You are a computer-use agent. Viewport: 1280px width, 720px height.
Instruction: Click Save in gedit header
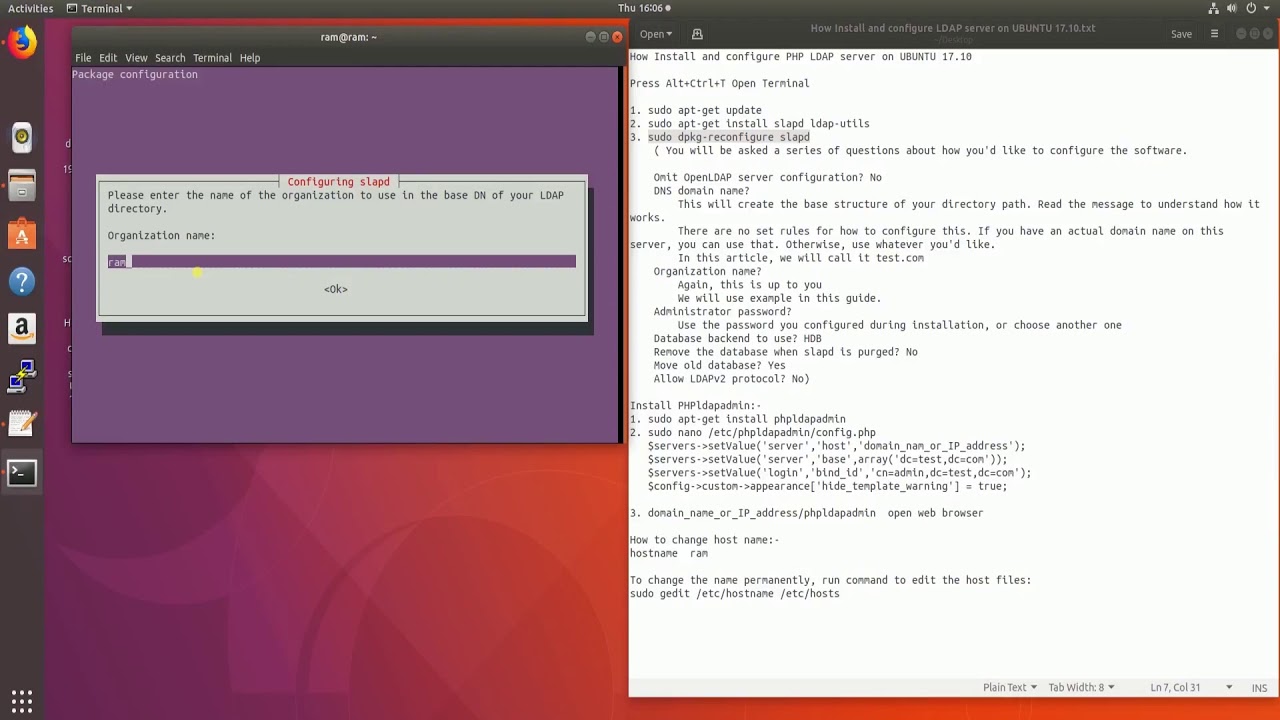pyautogui.click(x=1181, y=34)
